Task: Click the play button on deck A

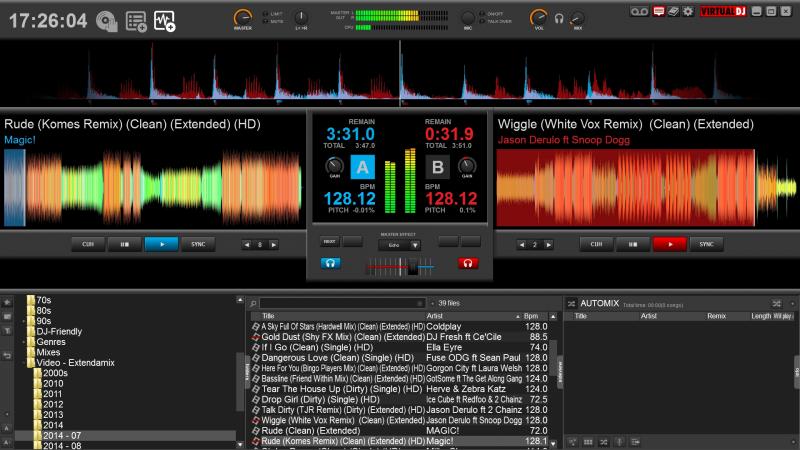Action: coord(160,244)
